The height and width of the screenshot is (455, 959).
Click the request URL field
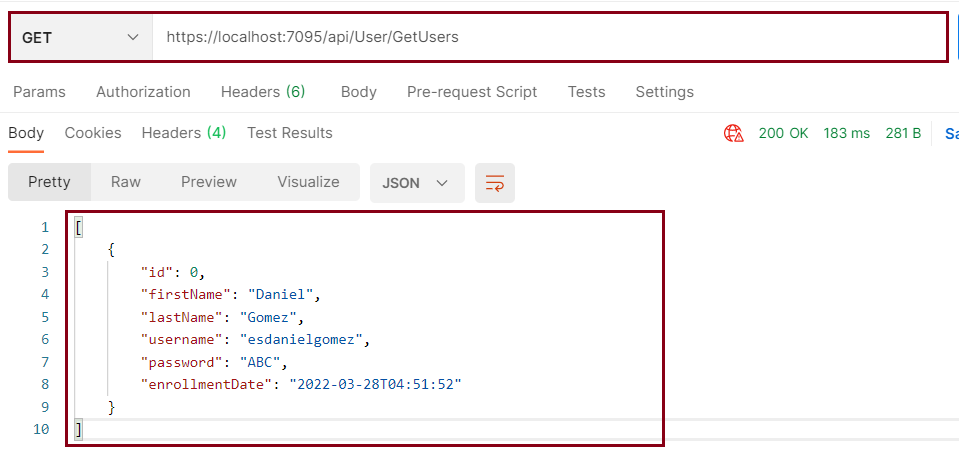point(548,38)
